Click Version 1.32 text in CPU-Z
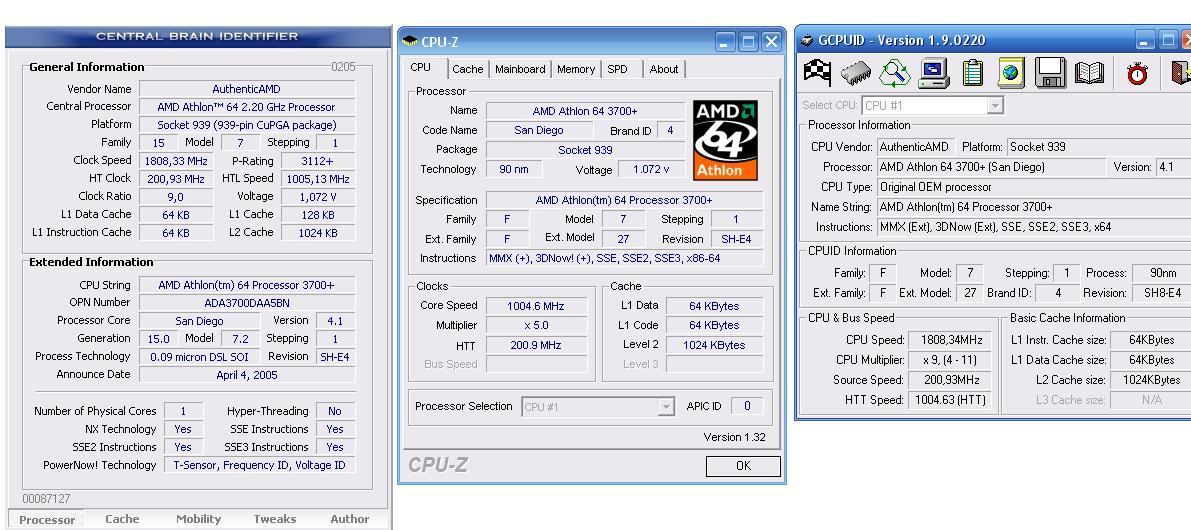This screenshot has height=530, width=1191. pyautogui.click(x=735, y=437)
